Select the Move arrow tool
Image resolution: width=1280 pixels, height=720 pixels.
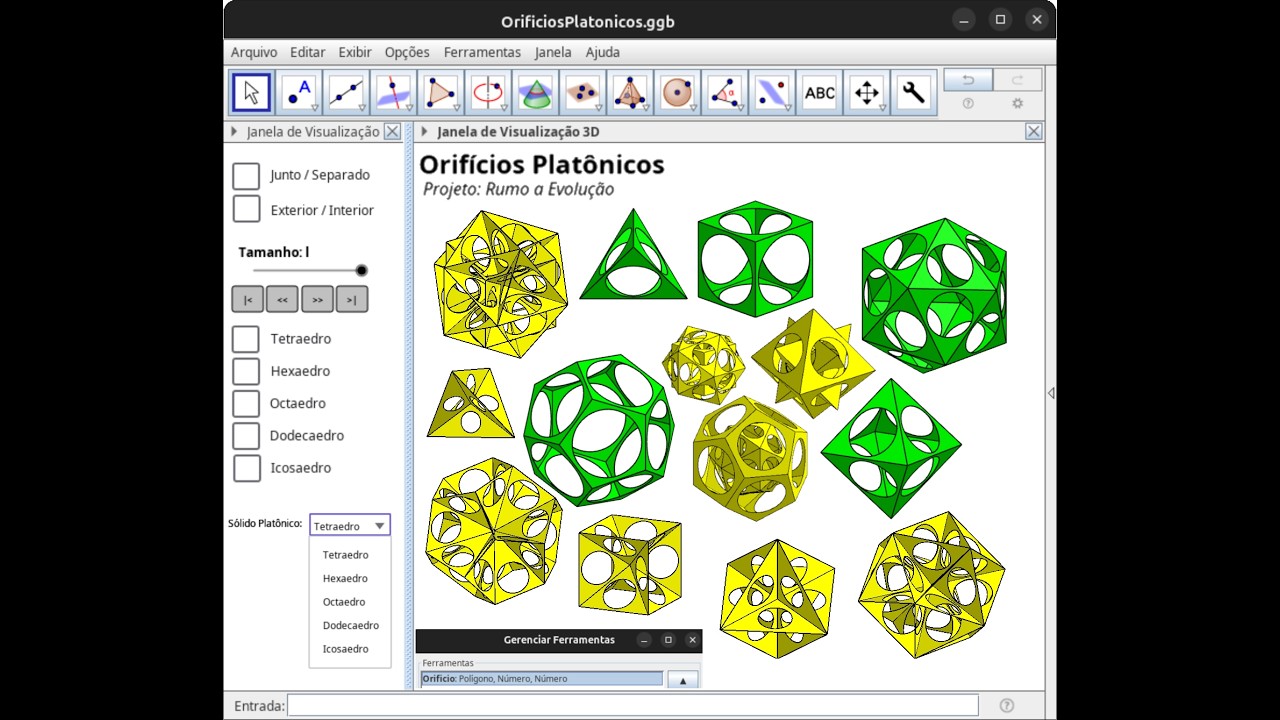click(251, 93)
